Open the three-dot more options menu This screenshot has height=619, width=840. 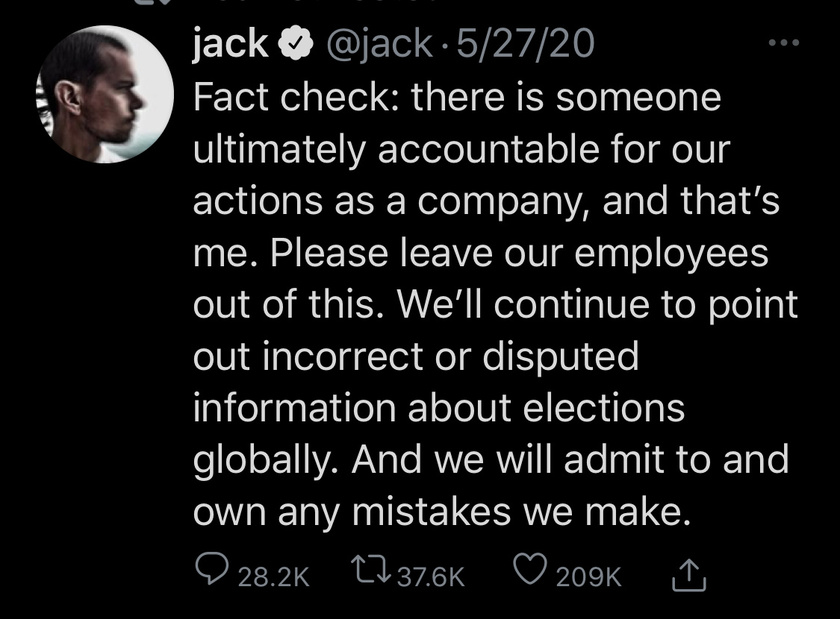tap(784, 42)
